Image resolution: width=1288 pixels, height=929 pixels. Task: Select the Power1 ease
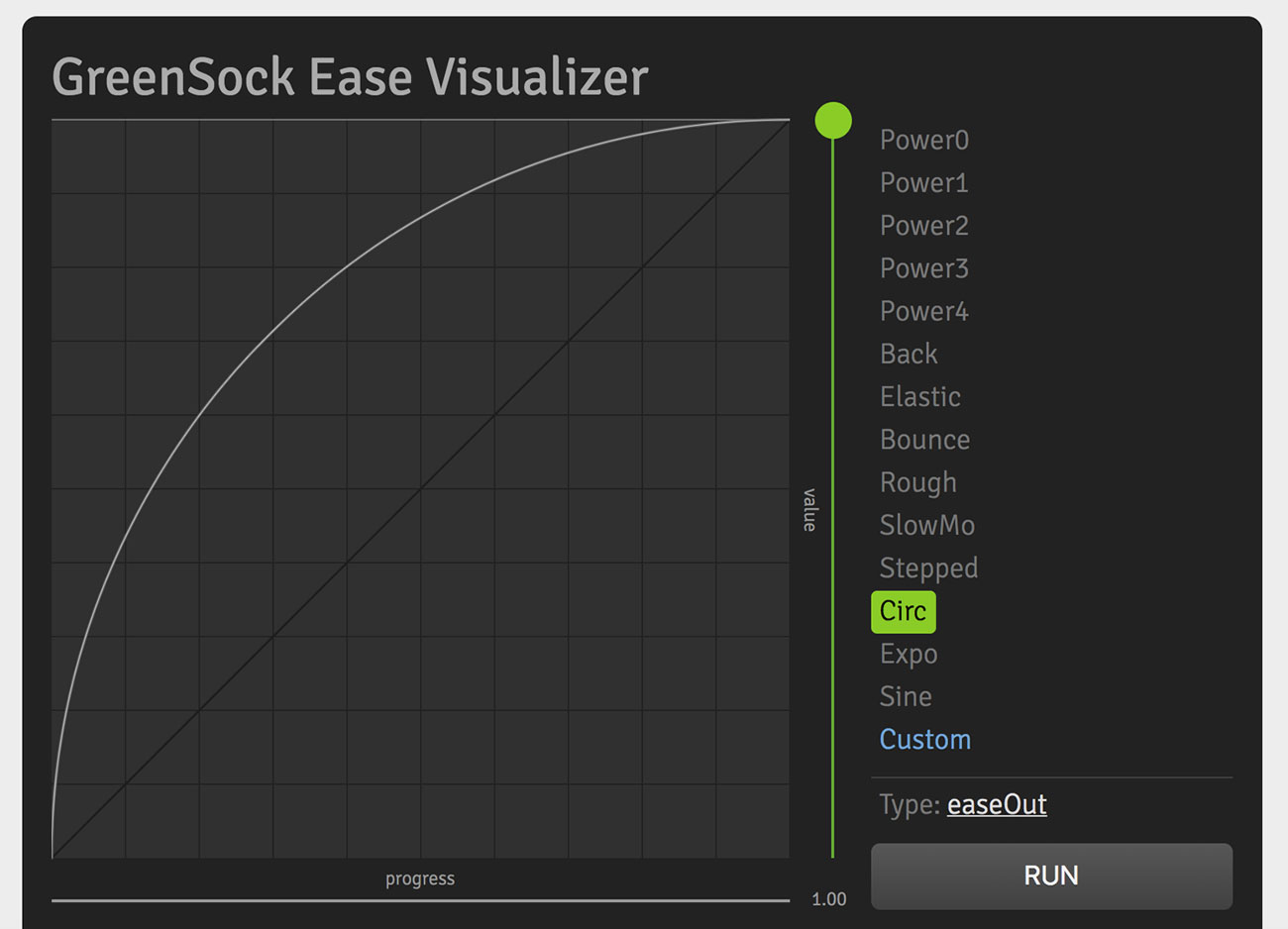click(924, 182)
